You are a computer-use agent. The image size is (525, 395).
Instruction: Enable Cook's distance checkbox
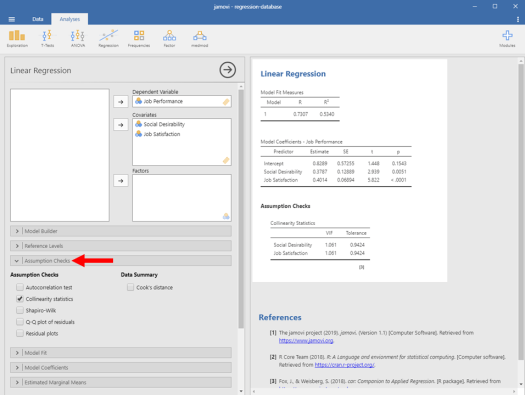click(x=131, y=287)
